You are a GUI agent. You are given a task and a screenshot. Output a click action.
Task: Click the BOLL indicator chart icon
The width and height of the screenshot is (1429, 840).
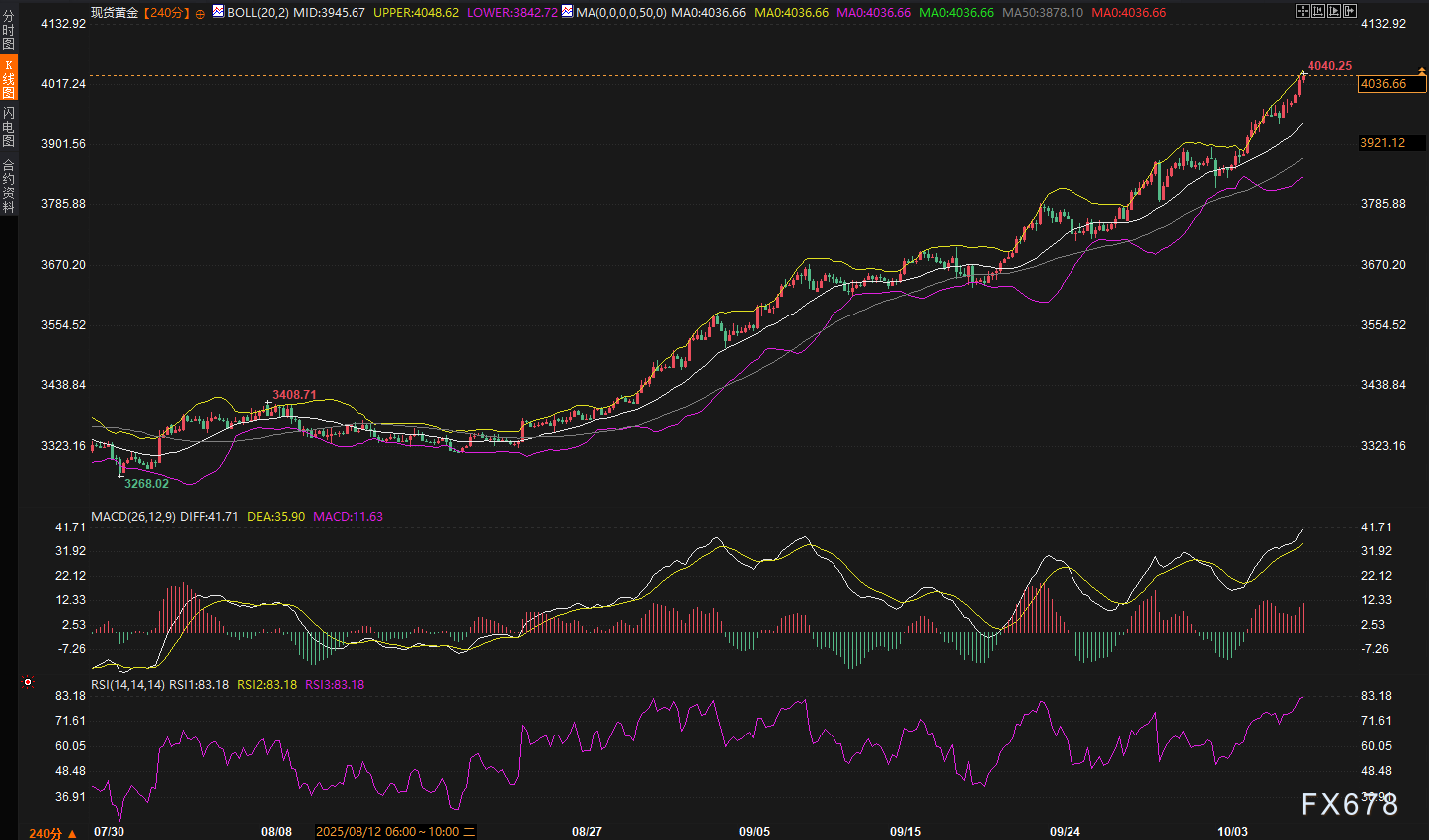218,12
